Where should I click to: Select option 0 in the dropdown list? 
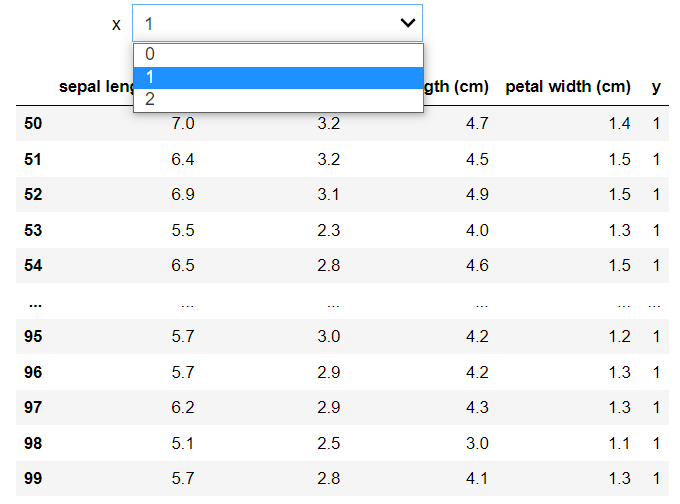pos(278,54)
